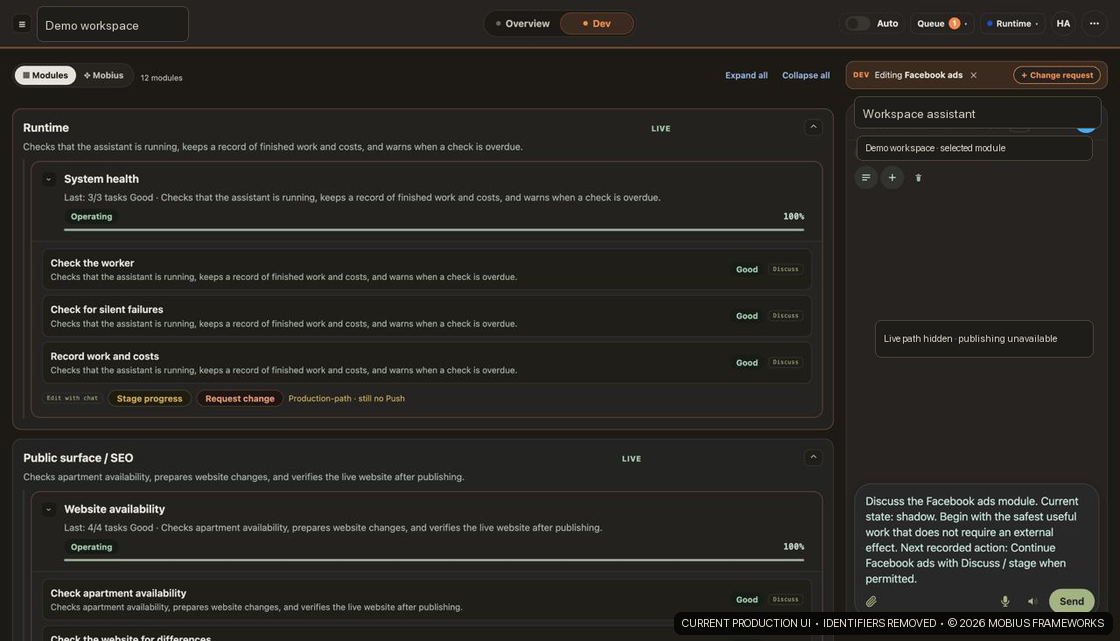Send the assistant message
This screenshot has height=641, width=1120.
click(x=1071, y=601)
